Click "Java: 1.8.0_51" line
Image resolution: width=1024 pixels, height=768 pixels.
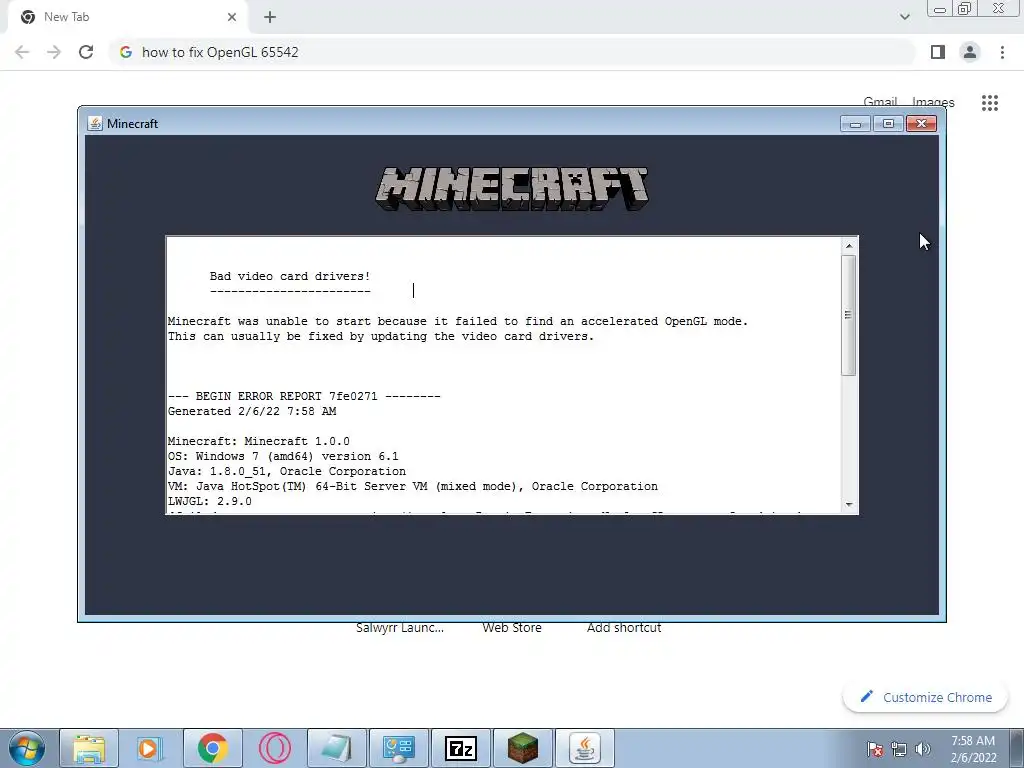pos(287,472)
